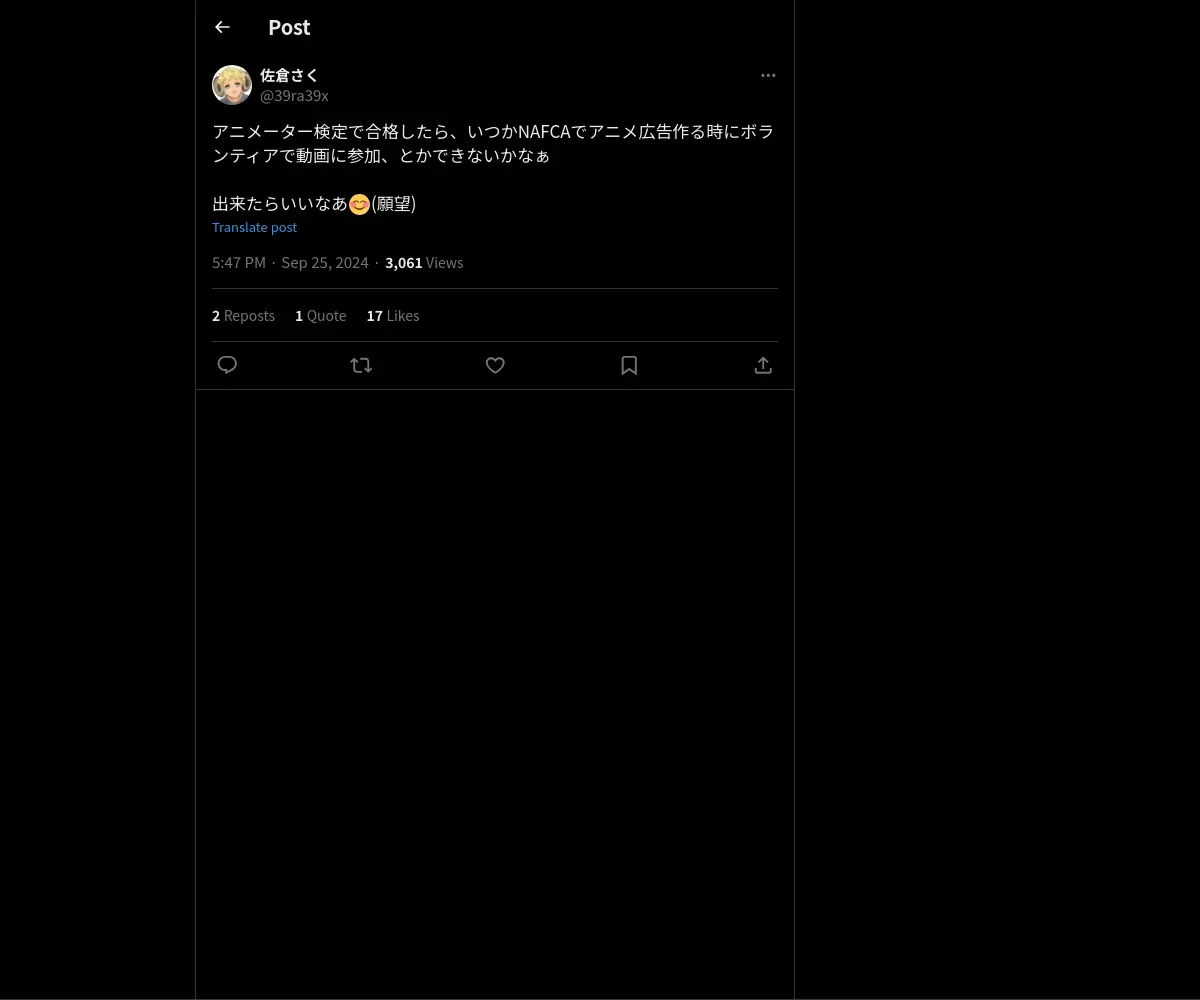This screenshot has width=1200, height=1000.
Task: Click the Sep 25, 2024 date
Action: (x=325, y=262)
